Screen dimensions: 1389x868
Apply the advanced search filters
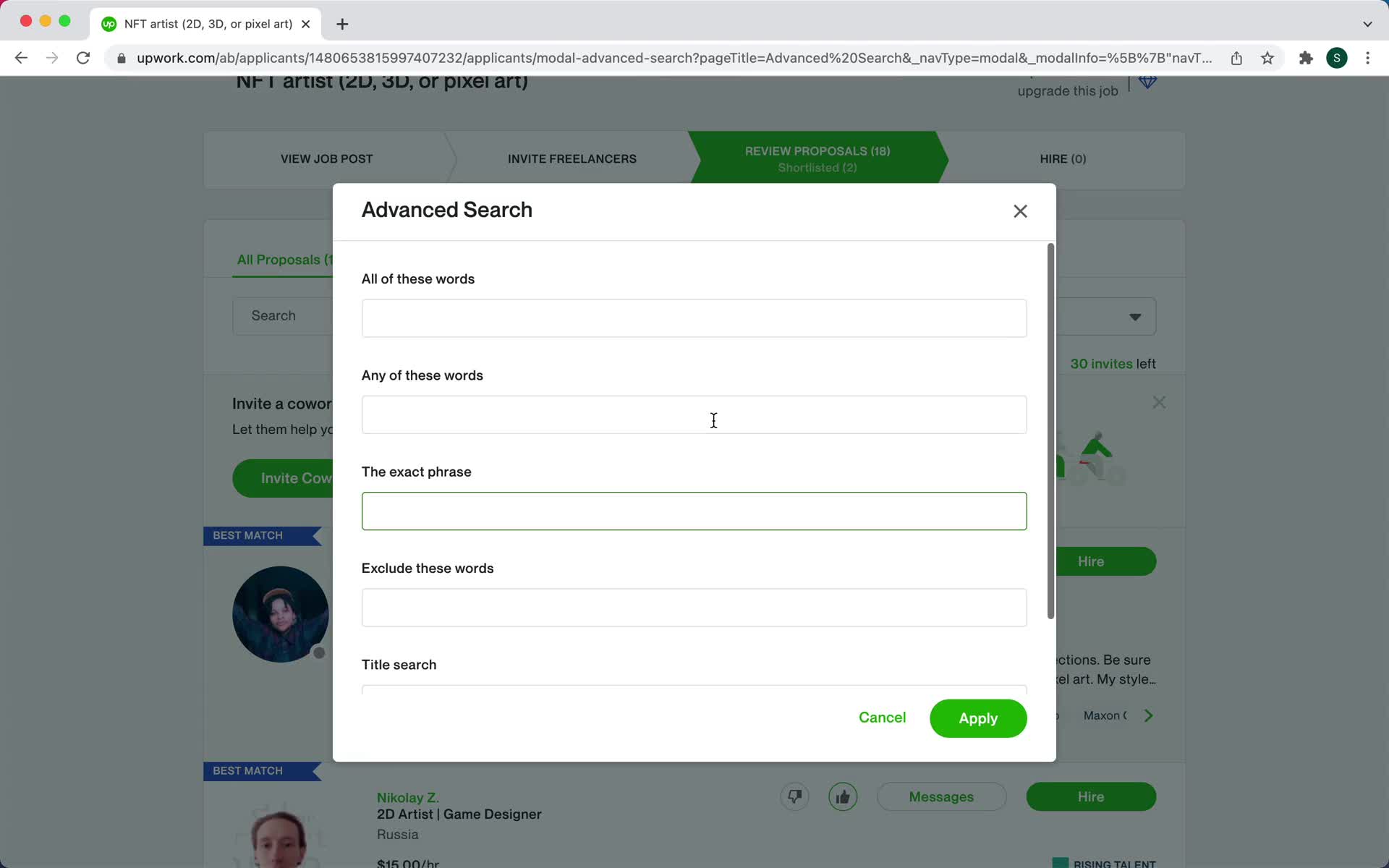(978, 718)
